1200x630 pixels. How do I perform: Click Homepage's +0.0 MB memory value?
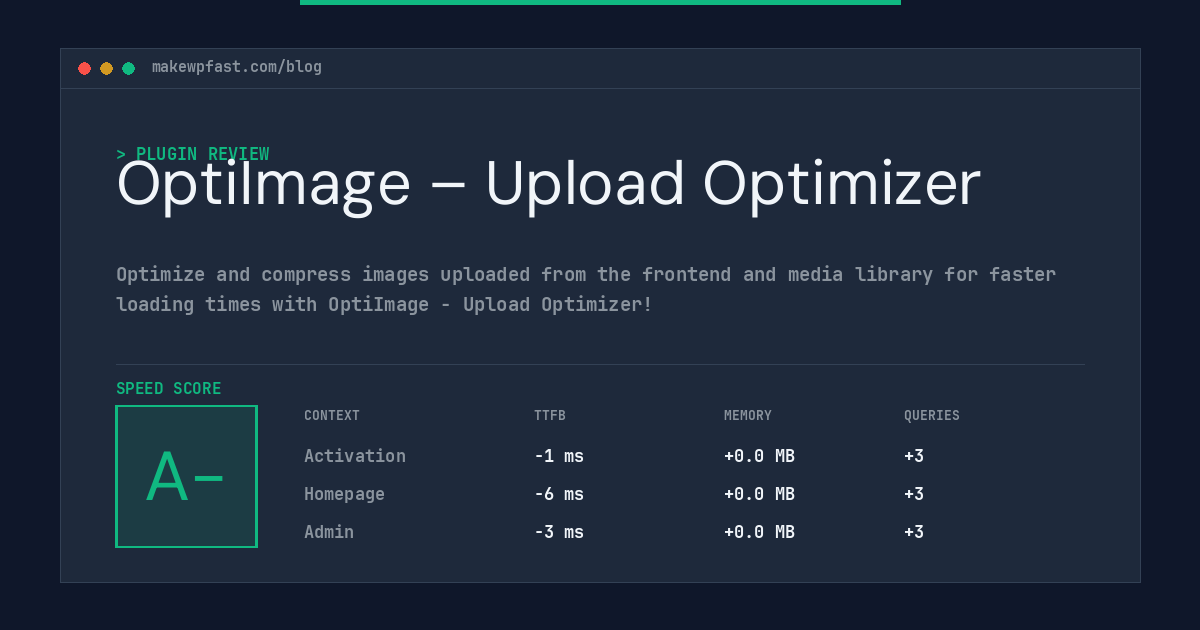(x=759, y=494)
